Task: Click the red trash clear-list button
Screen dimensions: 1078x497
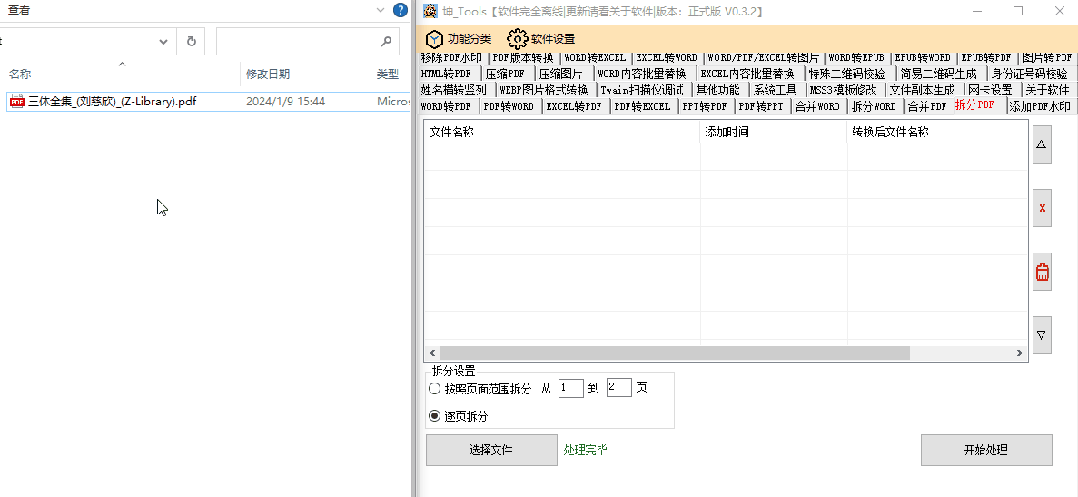Action: click(x=1042, y=272)
